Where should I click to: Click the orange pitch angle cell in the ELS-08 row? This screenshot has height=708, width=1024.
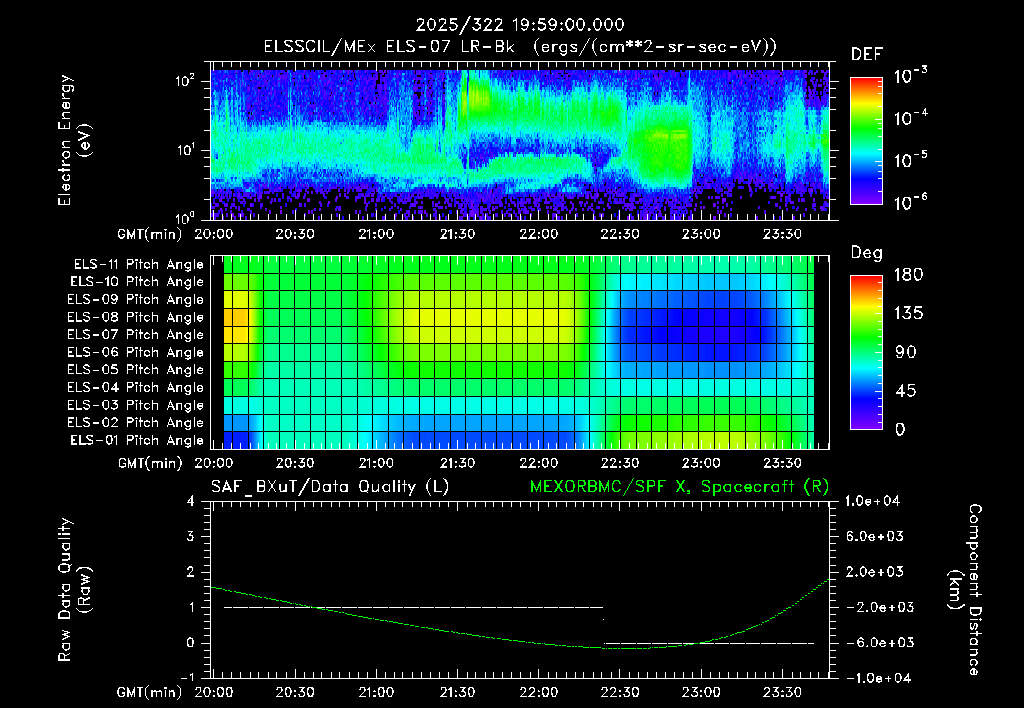(x=238, y=317)
